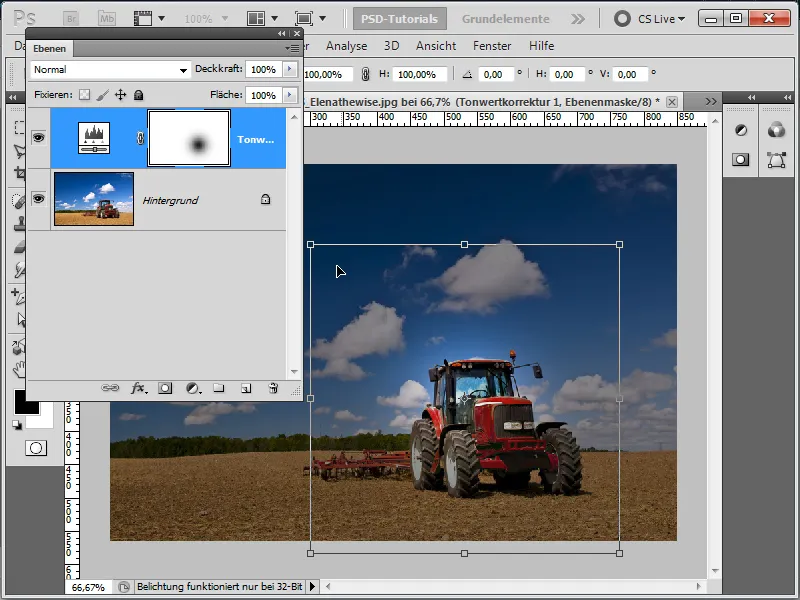Unlink the mask from the Tonwertkorrektur layer

pos(140,138)
